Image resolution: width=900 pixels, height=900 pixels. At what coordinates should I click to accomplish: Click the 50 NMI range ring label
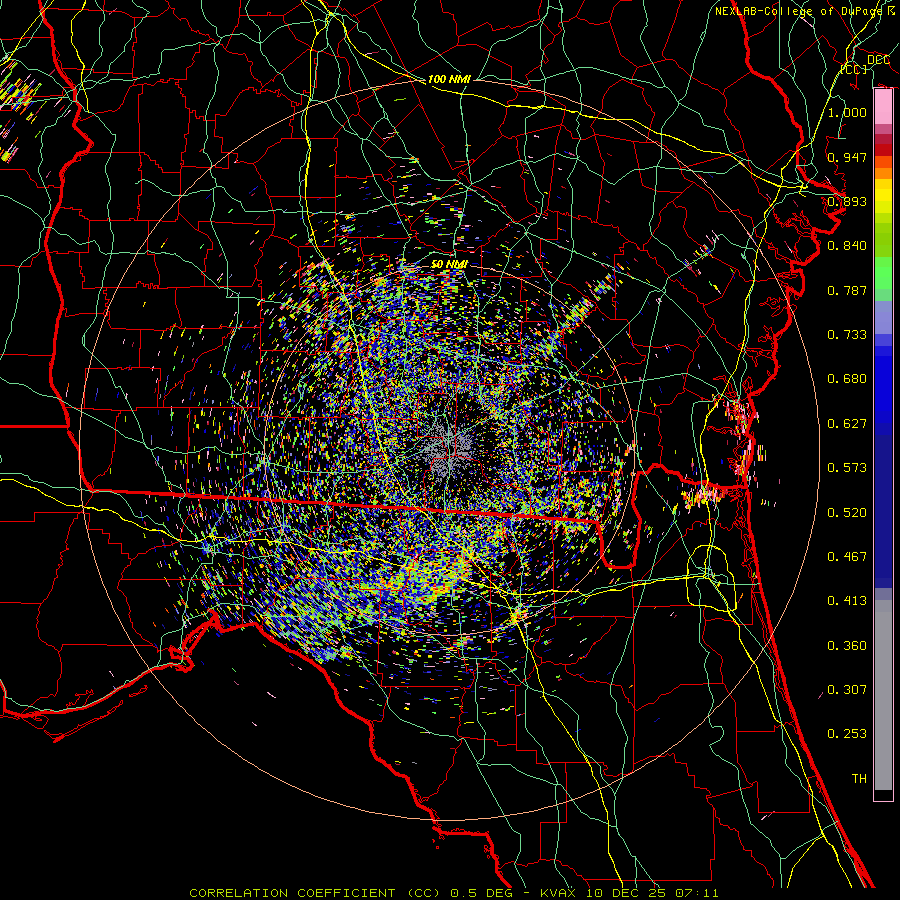pyautogui.click(x=449, y=264)
